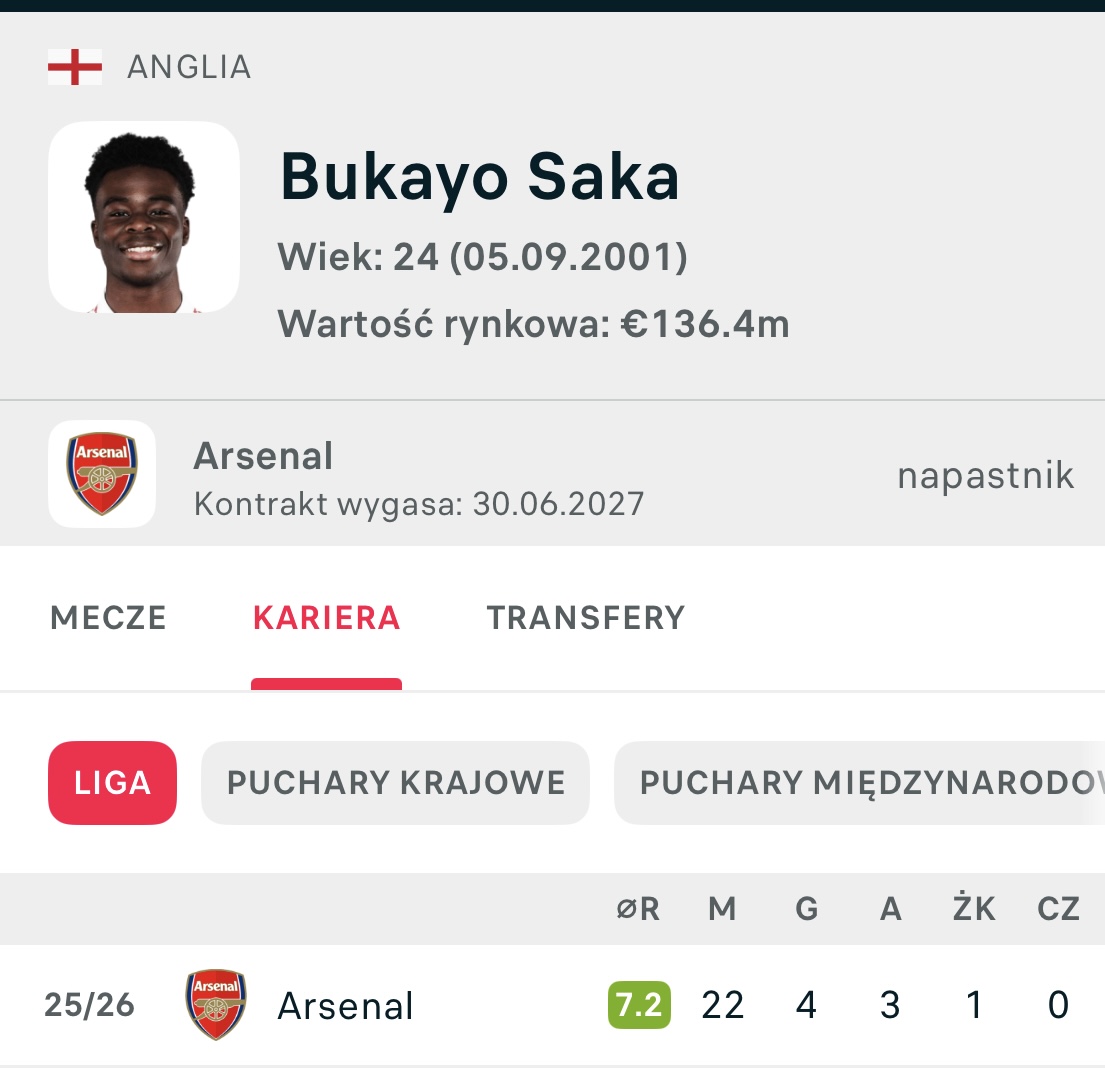This screenshot has height=1088, width=1105.
Task: Tap the G goals column header
Action: [x=806, y=909]
